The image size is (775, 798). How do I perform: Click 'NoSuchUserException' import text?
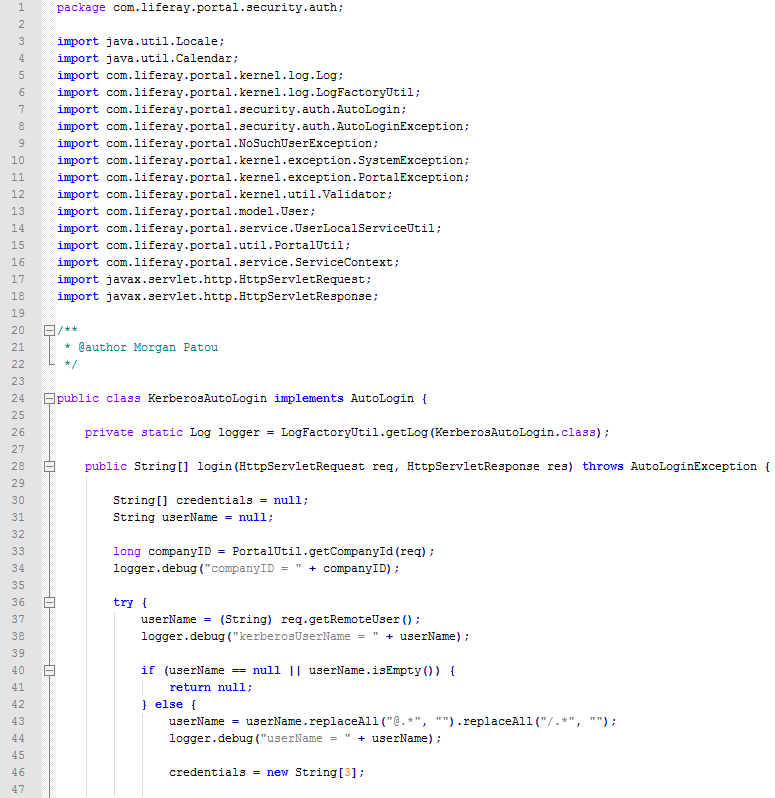[305, 144]
